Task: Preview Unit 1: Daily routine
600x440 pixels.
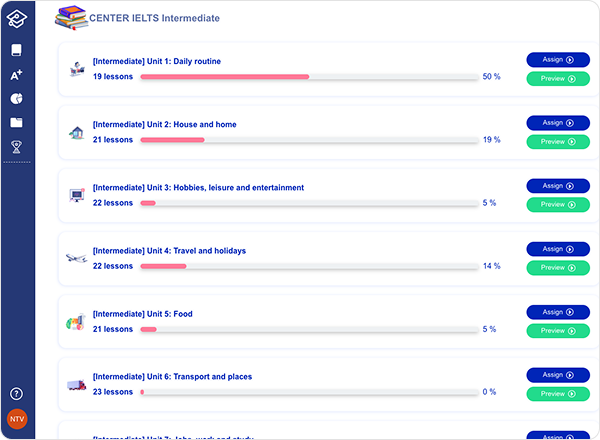Action: (x=557, y=78)
